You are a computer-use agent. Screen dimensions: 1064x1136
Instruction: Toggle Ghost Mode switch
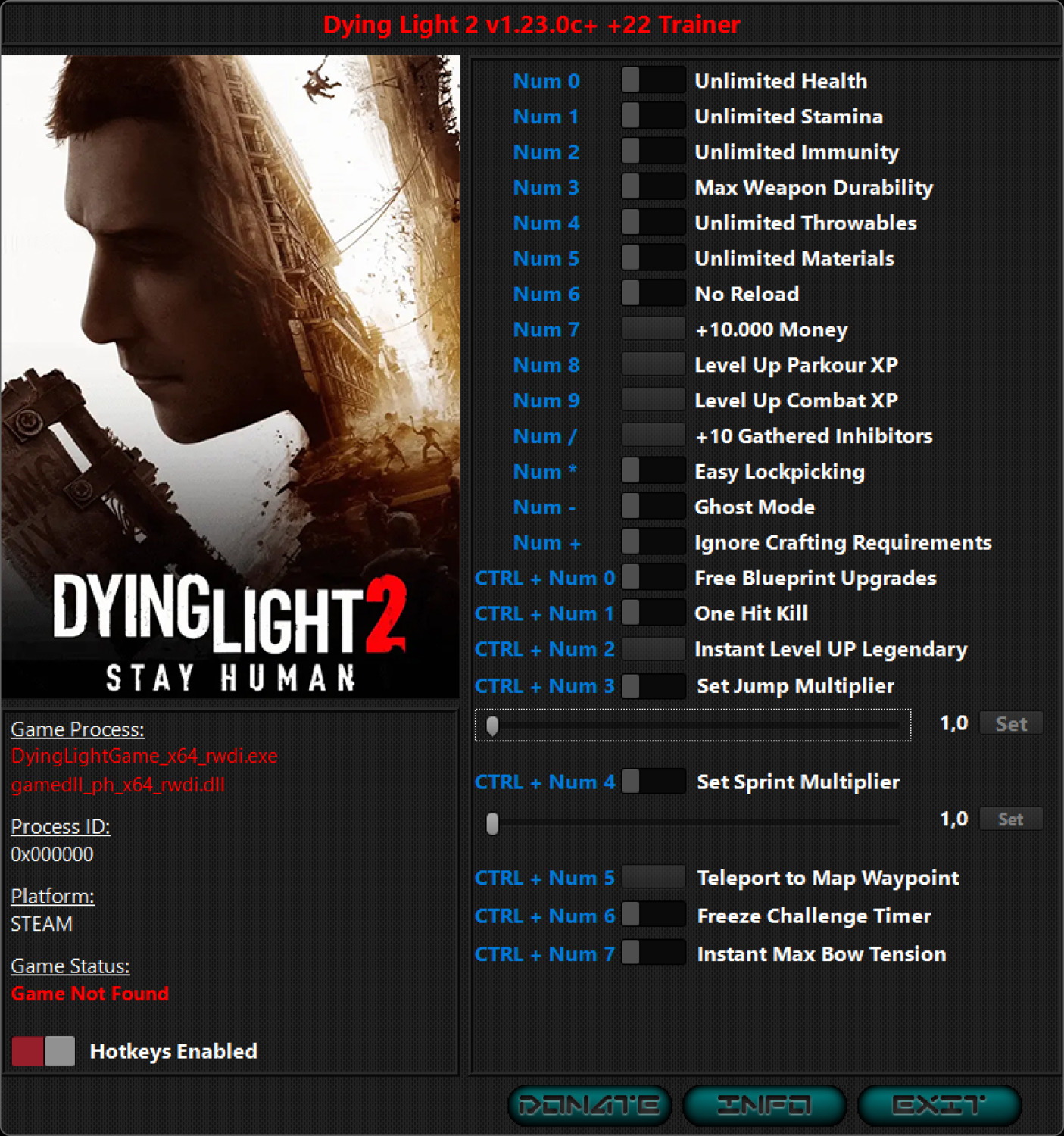click(654, 507)
